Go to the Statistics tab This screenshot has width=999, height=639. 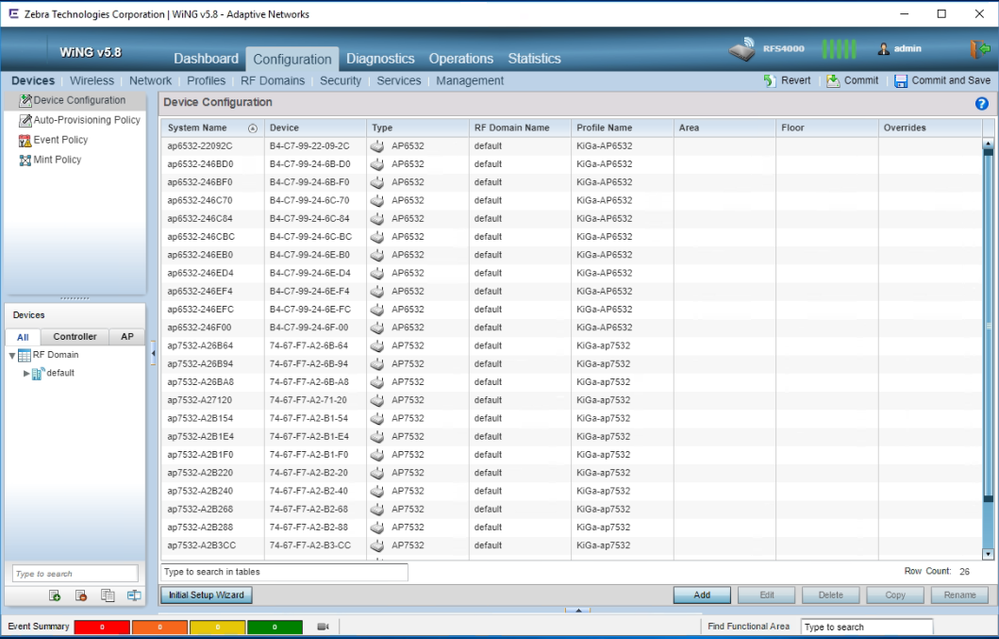(x=534, y=59)
